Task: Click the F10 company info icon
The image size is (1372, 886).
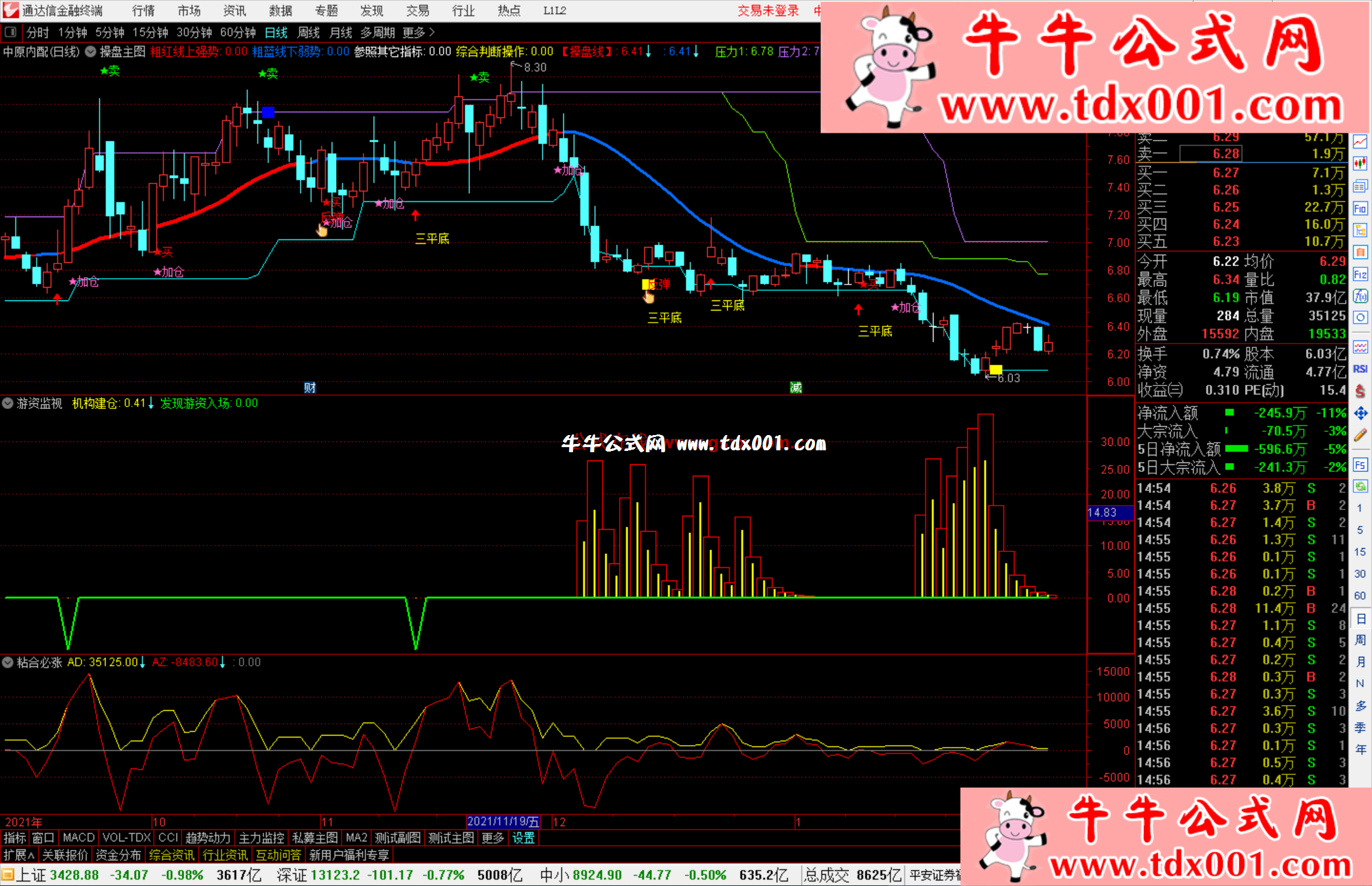Action: pos(1360,208)
